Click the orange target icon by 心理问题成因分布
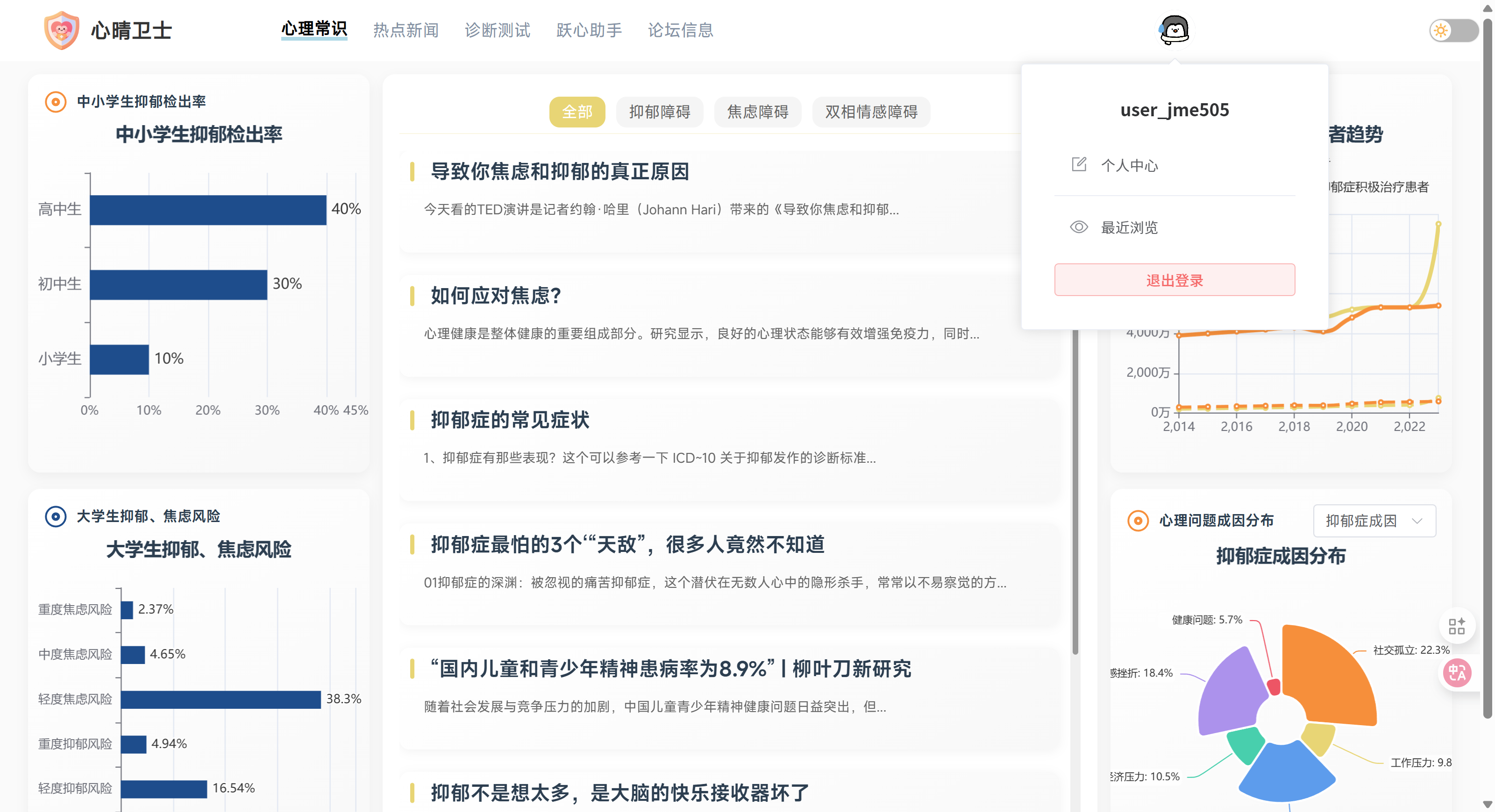Screen dimensions: 1495x812 pyautogui.click(x=1138, y=520)
